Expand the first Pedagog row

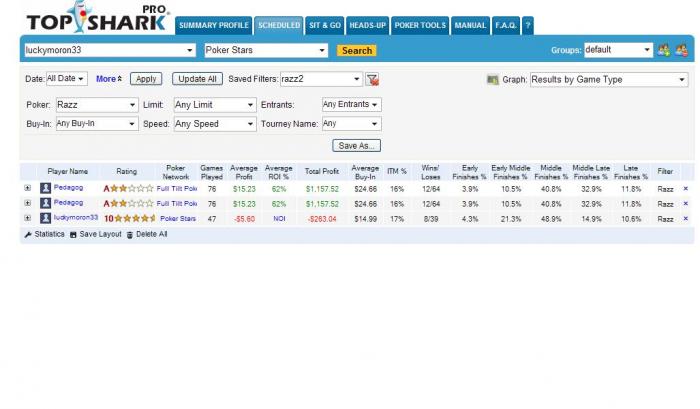tap(28, 188)
